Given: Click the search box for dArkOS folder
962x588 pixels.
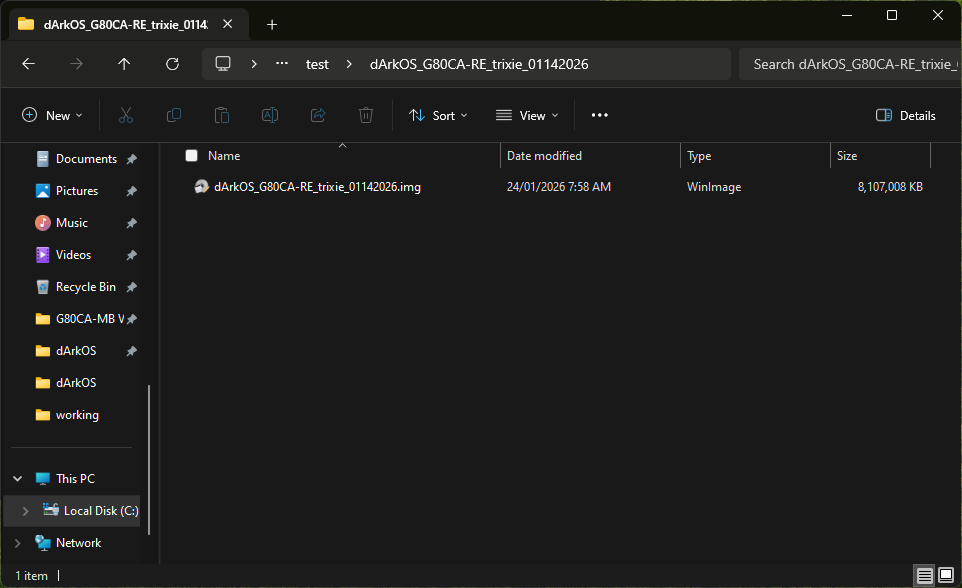Looking at the screenshot, I should [x=850, y=64].
